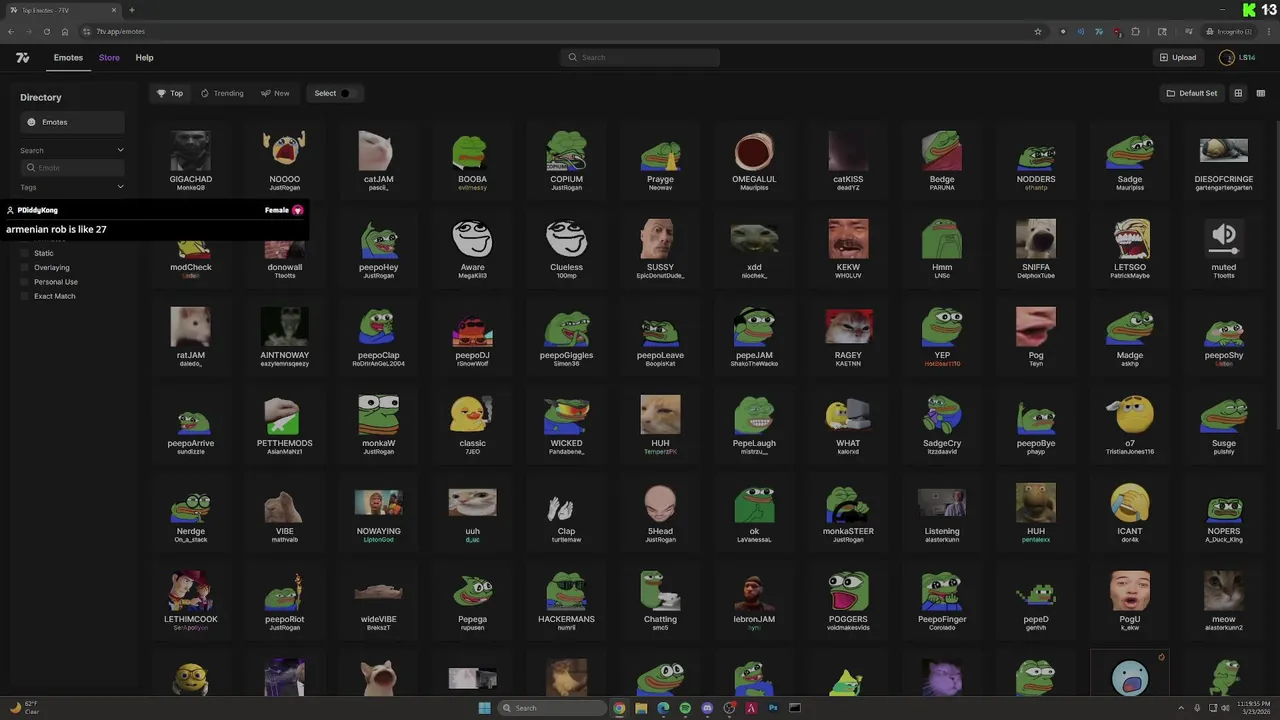Open the LS14 user avatar

point(1226,58)
